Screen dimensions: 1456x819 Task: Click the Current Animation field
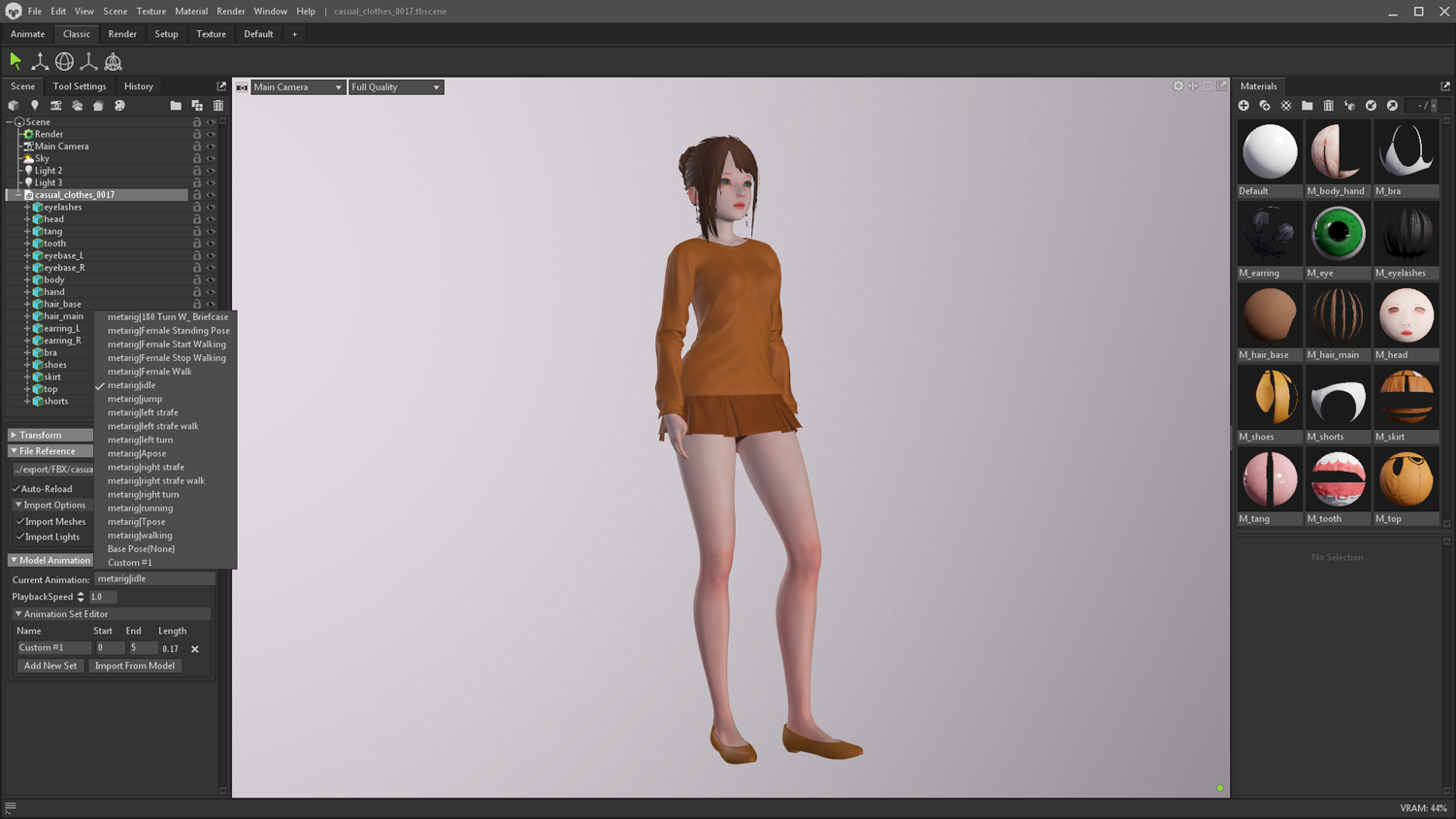(x=154, y=579)
